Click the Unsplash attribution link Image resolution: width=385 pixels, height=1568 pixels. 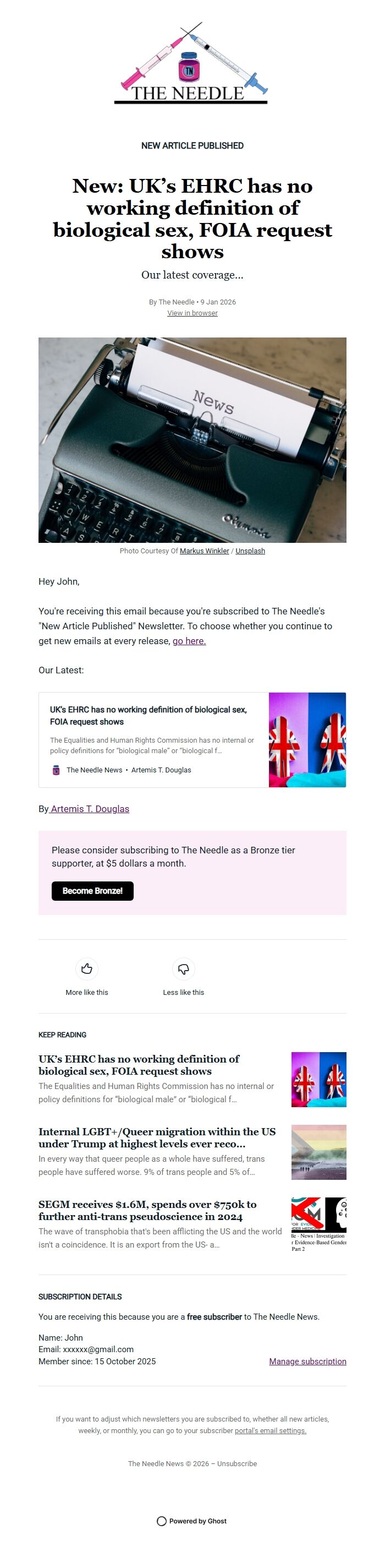coord(250,551)
